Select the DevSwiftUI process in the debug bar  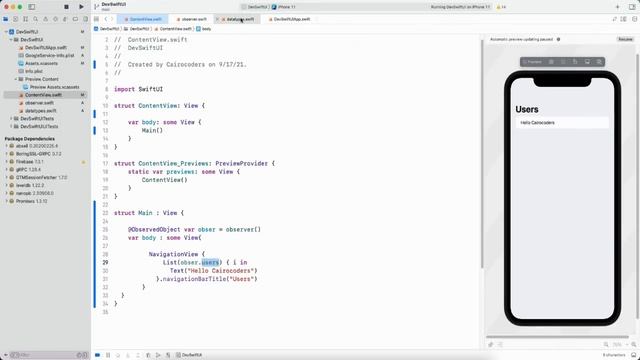(189, 355)
